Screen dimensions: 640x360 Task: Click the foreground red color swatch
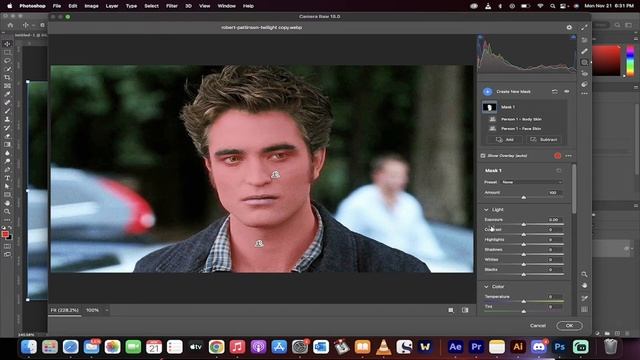click(x=5, y=234)
